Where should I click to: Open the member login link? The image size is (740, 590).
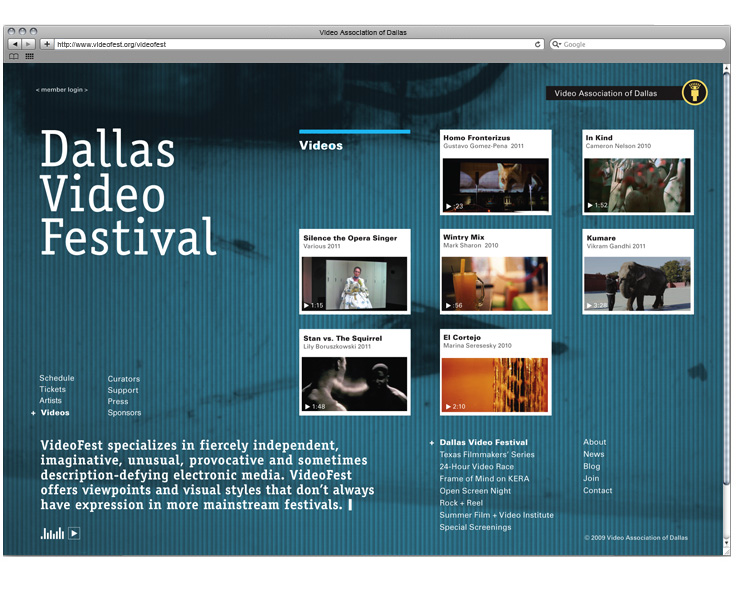(62, 90)
